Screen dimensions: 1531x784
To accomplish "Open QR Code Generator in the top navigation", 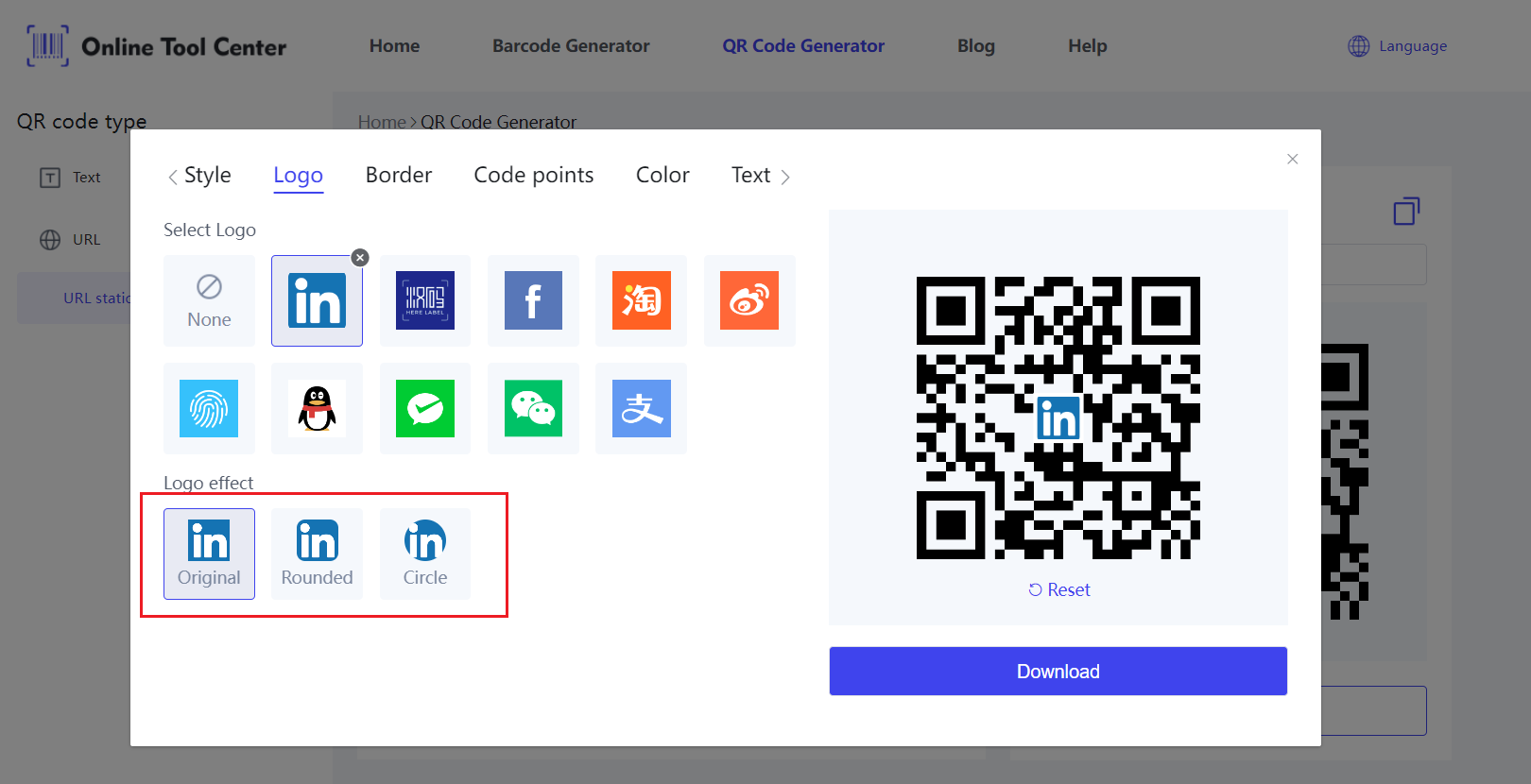I will tap(803, 45).
